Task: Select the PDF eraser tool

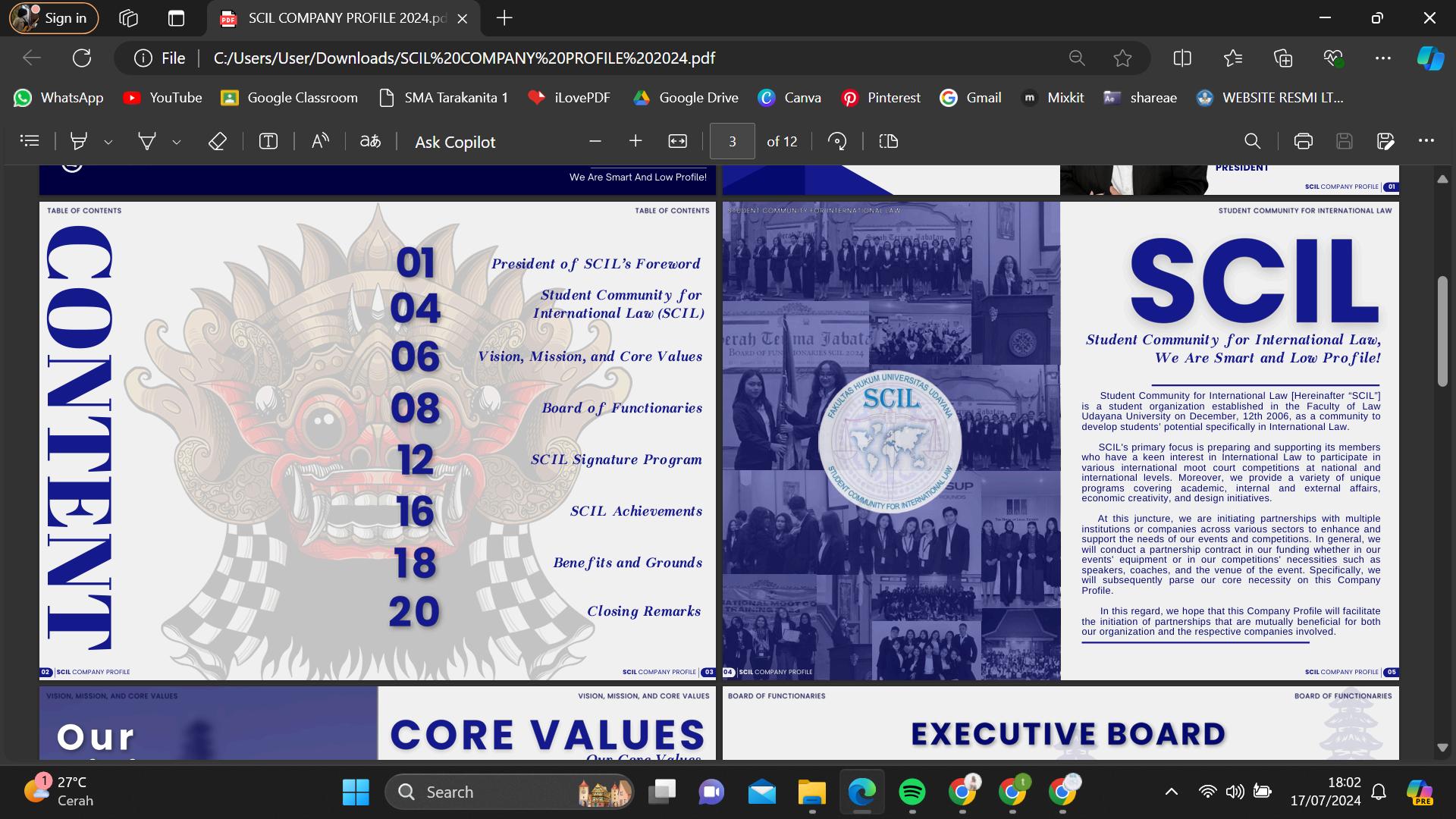Action: pyautogui.click(x=218, y=141)
